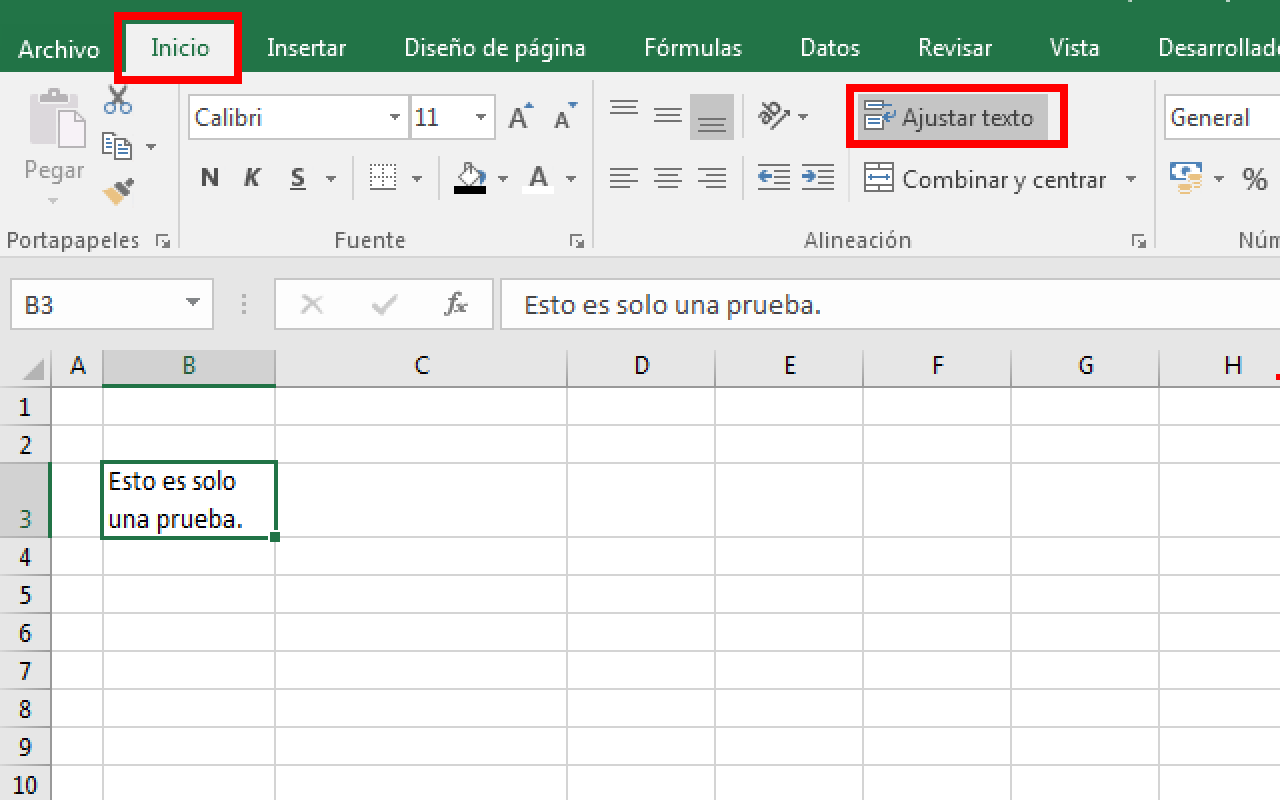Open the border style dropdown
This screenshot has height=800, width=1280.
[418, 178]
